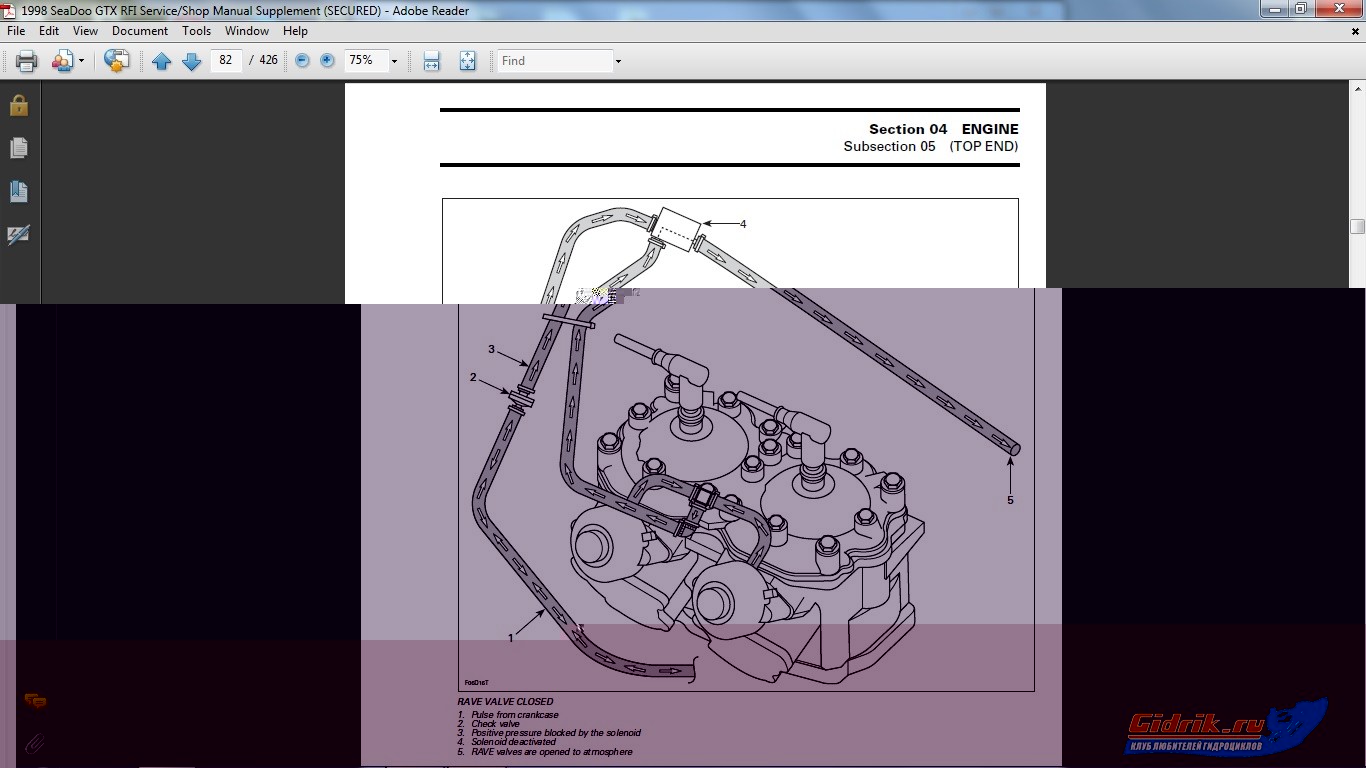Open the Attachments paperclip panel
1366x768 pixels.
(35, 743)
